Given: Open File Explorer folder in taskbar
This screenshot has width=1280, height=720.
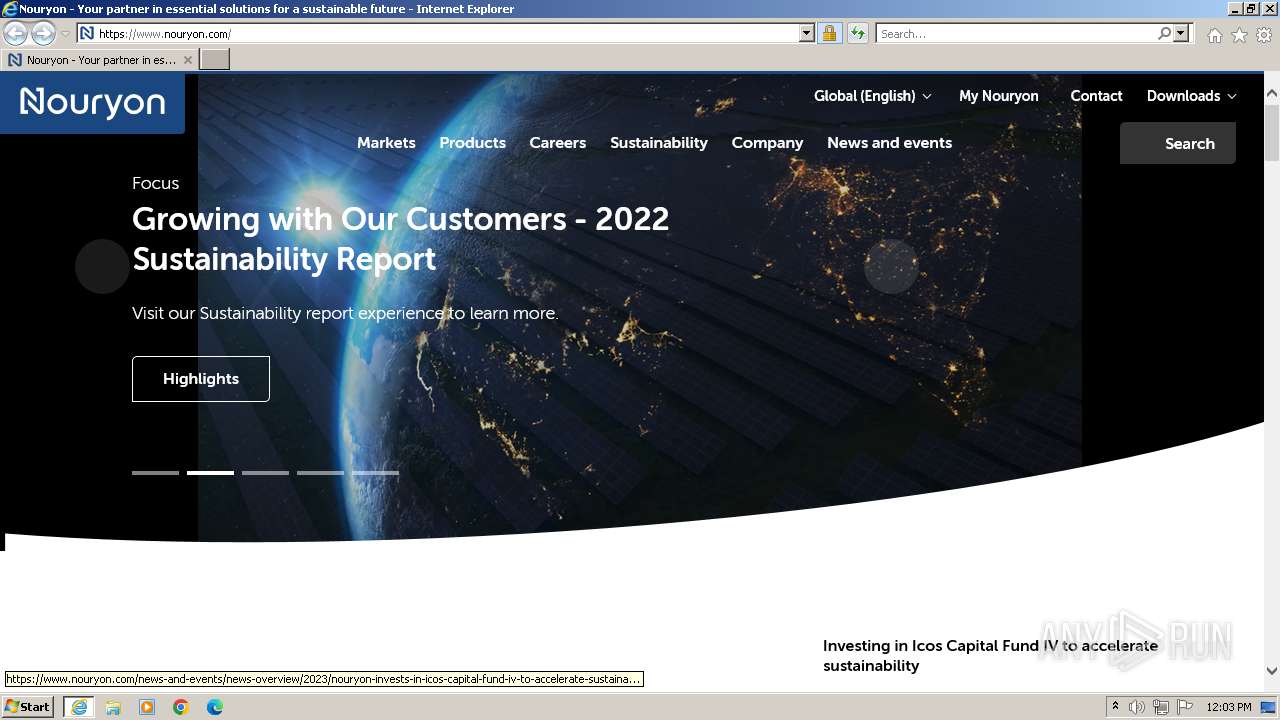Looking at the screenshot, I should (113, 707).
